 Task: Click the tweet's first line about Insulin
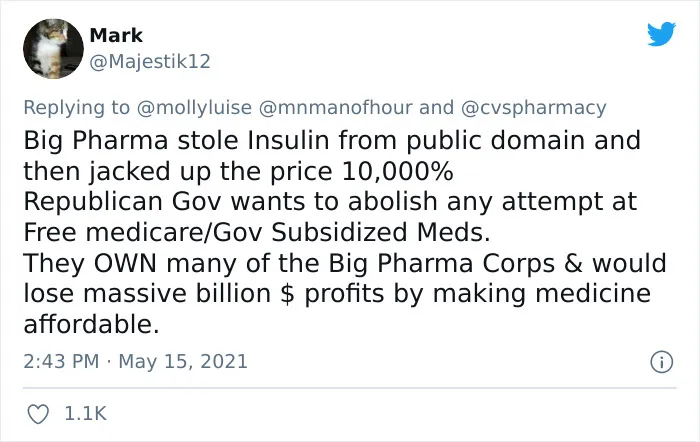[332, 140]
